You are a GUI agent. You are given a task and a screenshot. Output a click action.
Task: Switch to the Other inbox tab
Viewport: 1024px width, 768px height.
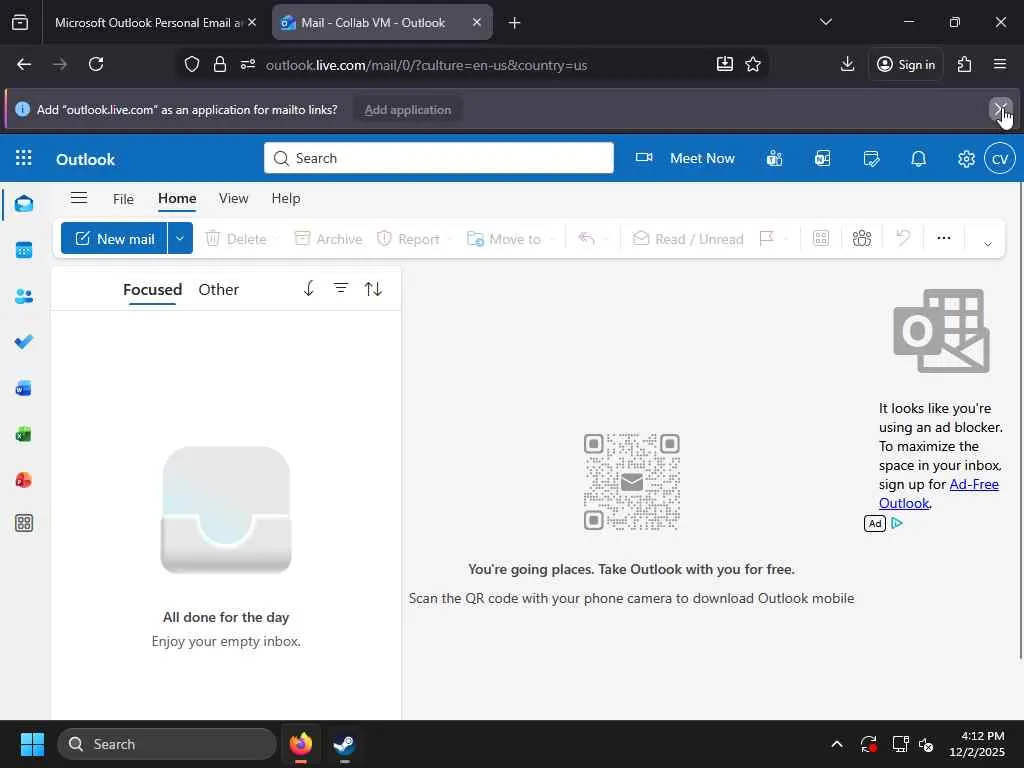tap(218, 289)
